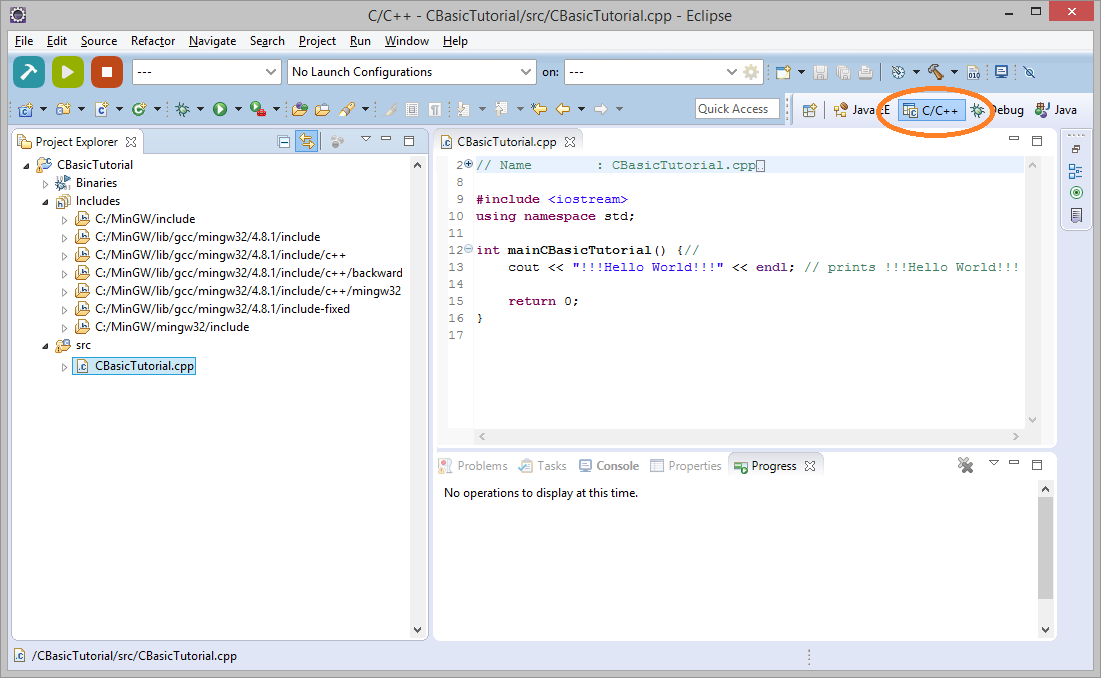Switch to the Problems tab

click(473, 465)
